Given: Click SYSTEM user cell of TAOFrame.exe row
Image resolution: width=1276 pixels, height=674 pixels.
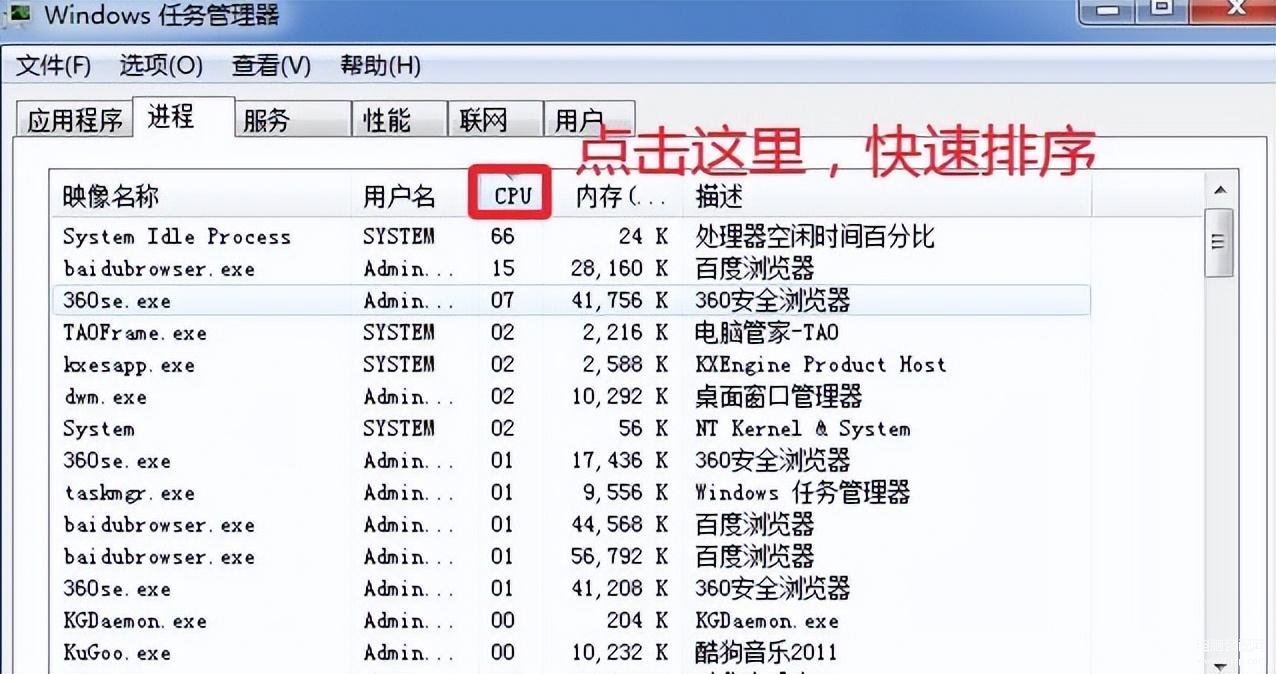Looking at the screenshot, I should tap(399, 333).
